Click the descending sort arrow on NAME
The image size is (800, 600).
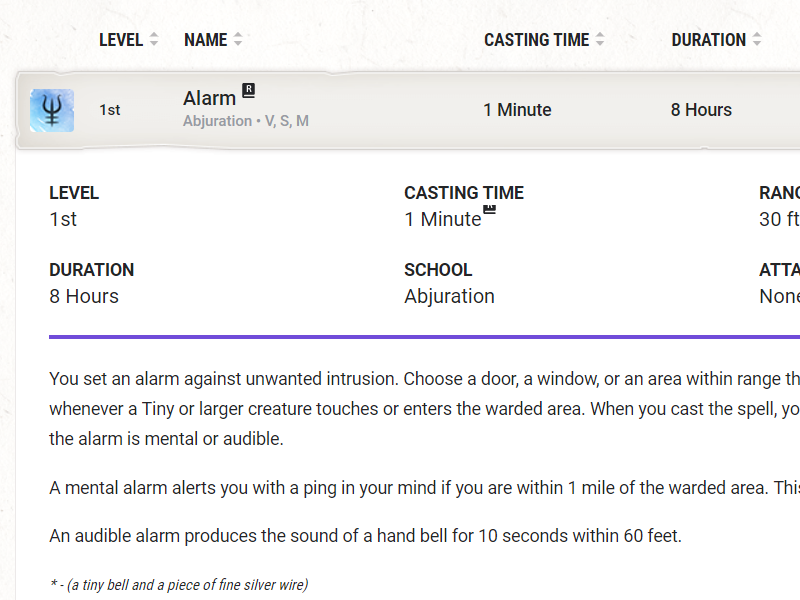pos(237,44)
